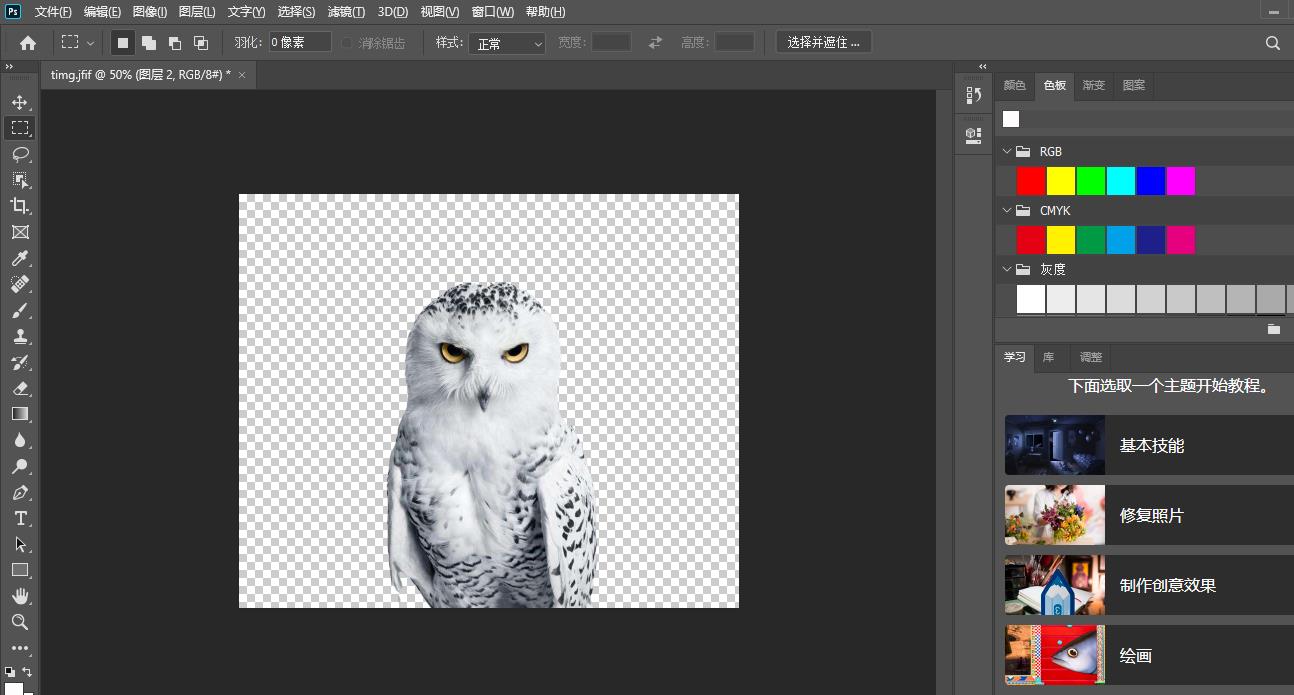Viewport: 1294px width, 695px height.
Task: Pick the red swatch in RGB group
Action: [x=1031, y=181]
